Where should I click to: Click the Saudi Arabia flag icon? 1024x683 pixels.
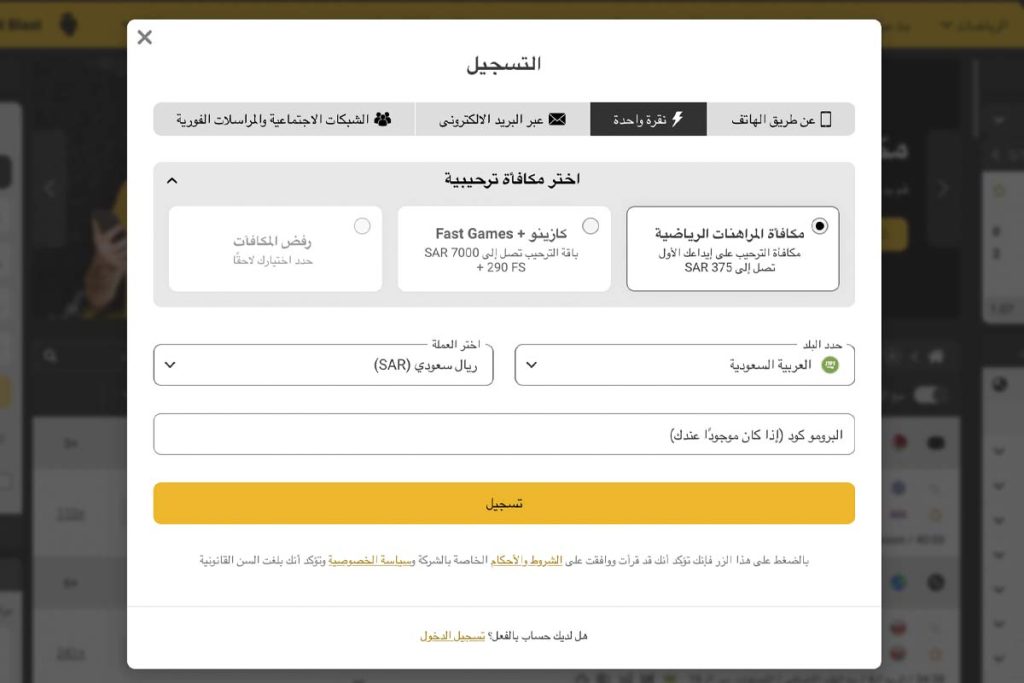click(x=829, y=365)
